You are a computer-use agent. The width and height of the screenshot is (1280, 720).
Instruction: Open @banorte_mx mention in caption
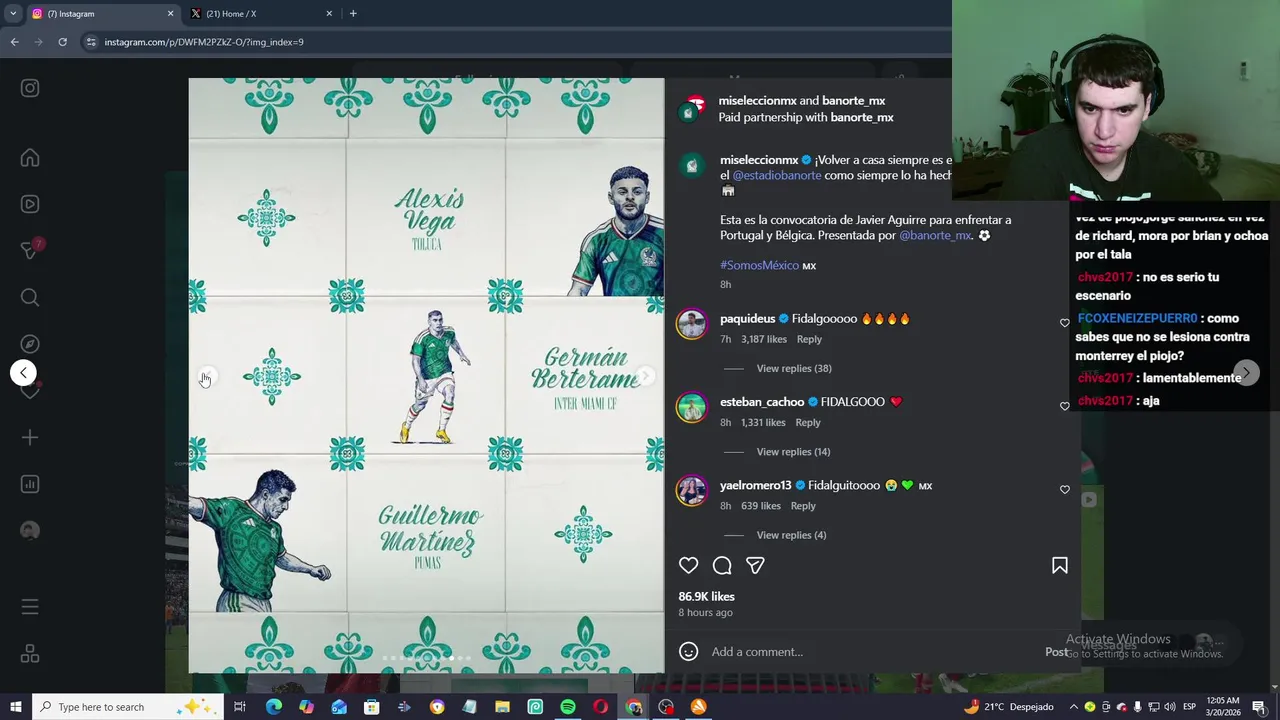935,235
